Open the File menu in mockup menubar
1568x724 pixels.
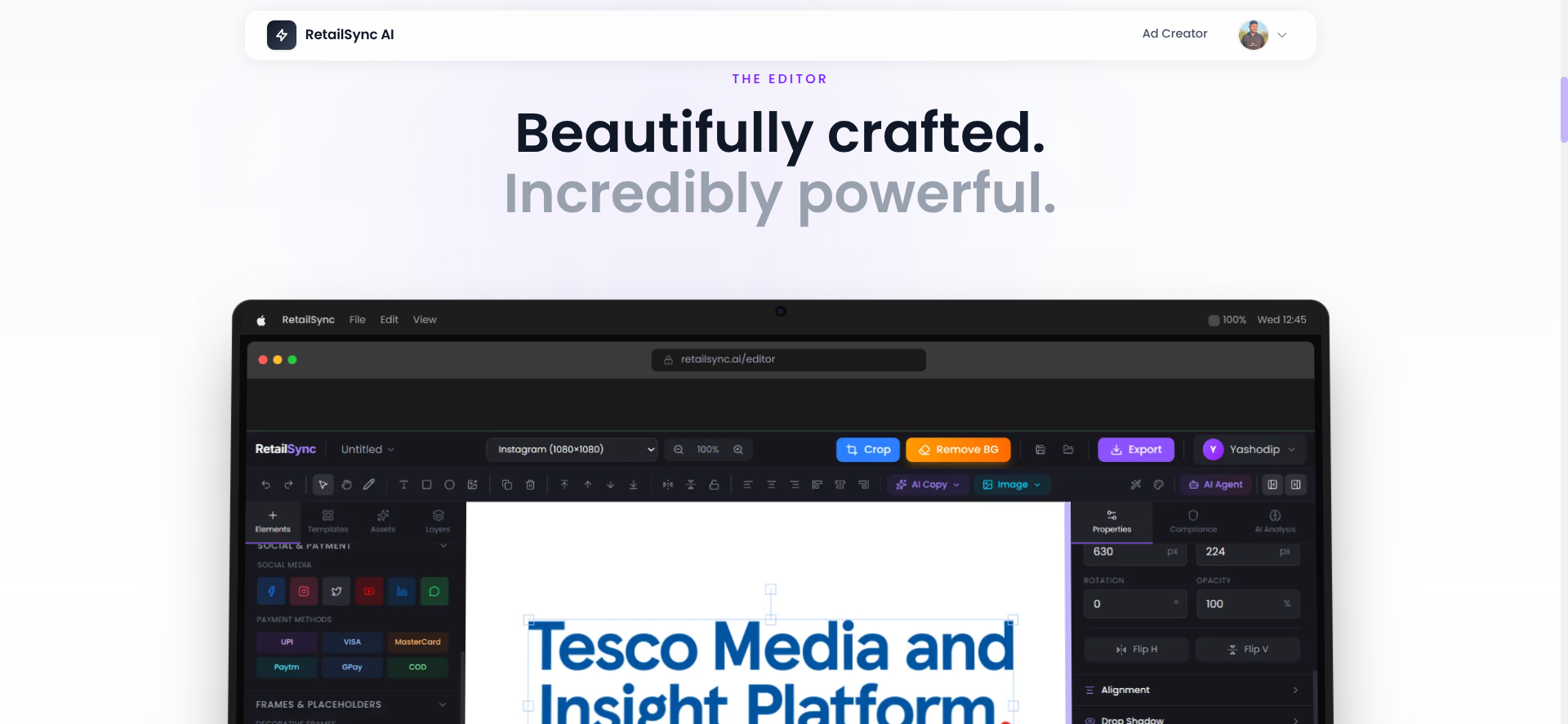pyautogui.click(x=358, y=320)
